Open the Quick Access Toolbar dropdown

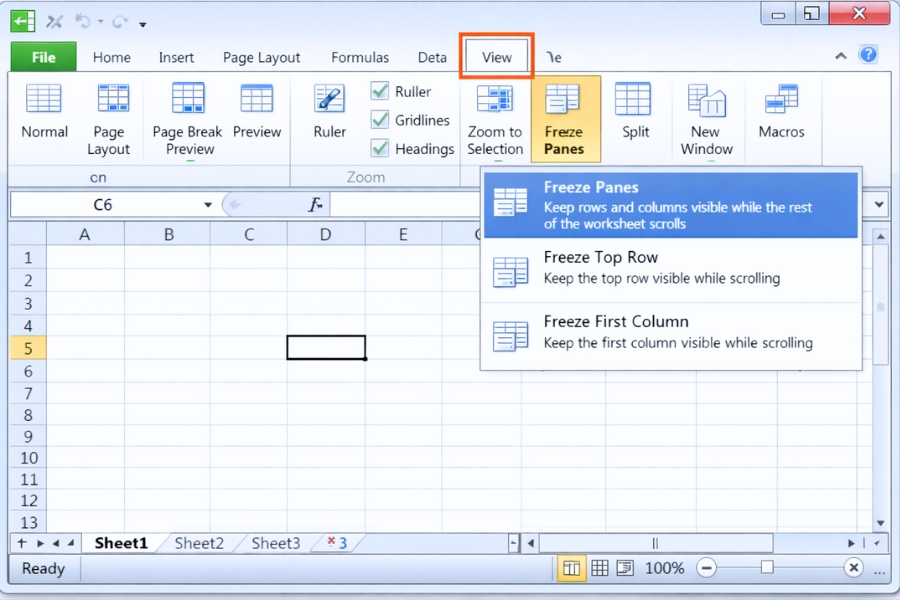[x=143, y=22]
